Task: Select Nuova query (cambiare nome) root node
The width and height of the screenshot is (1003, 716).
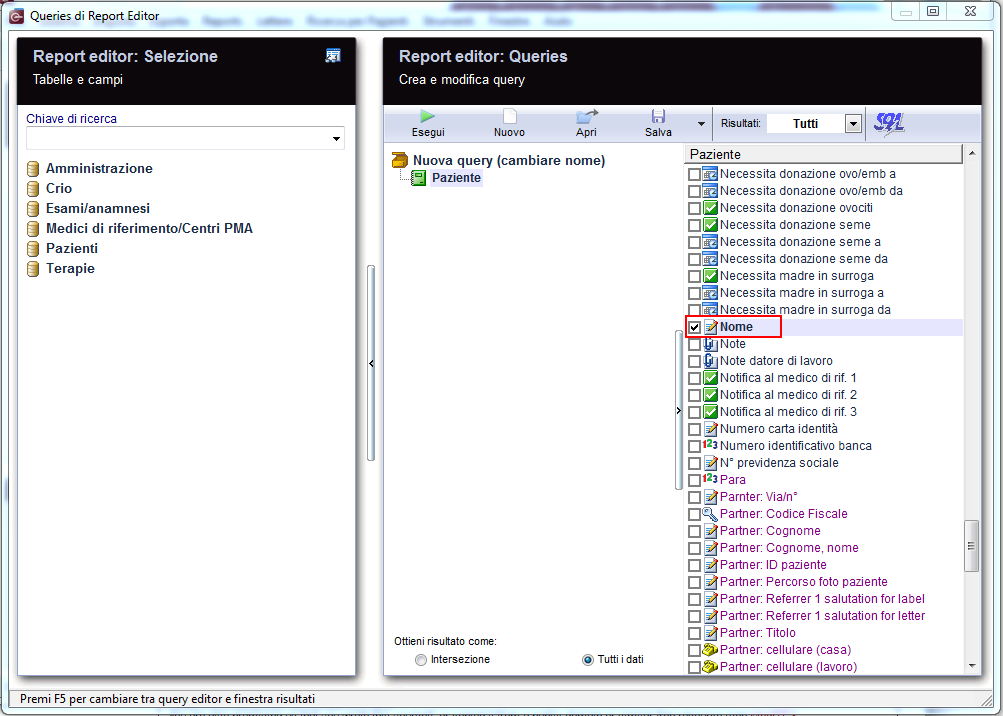Action: 509,161
